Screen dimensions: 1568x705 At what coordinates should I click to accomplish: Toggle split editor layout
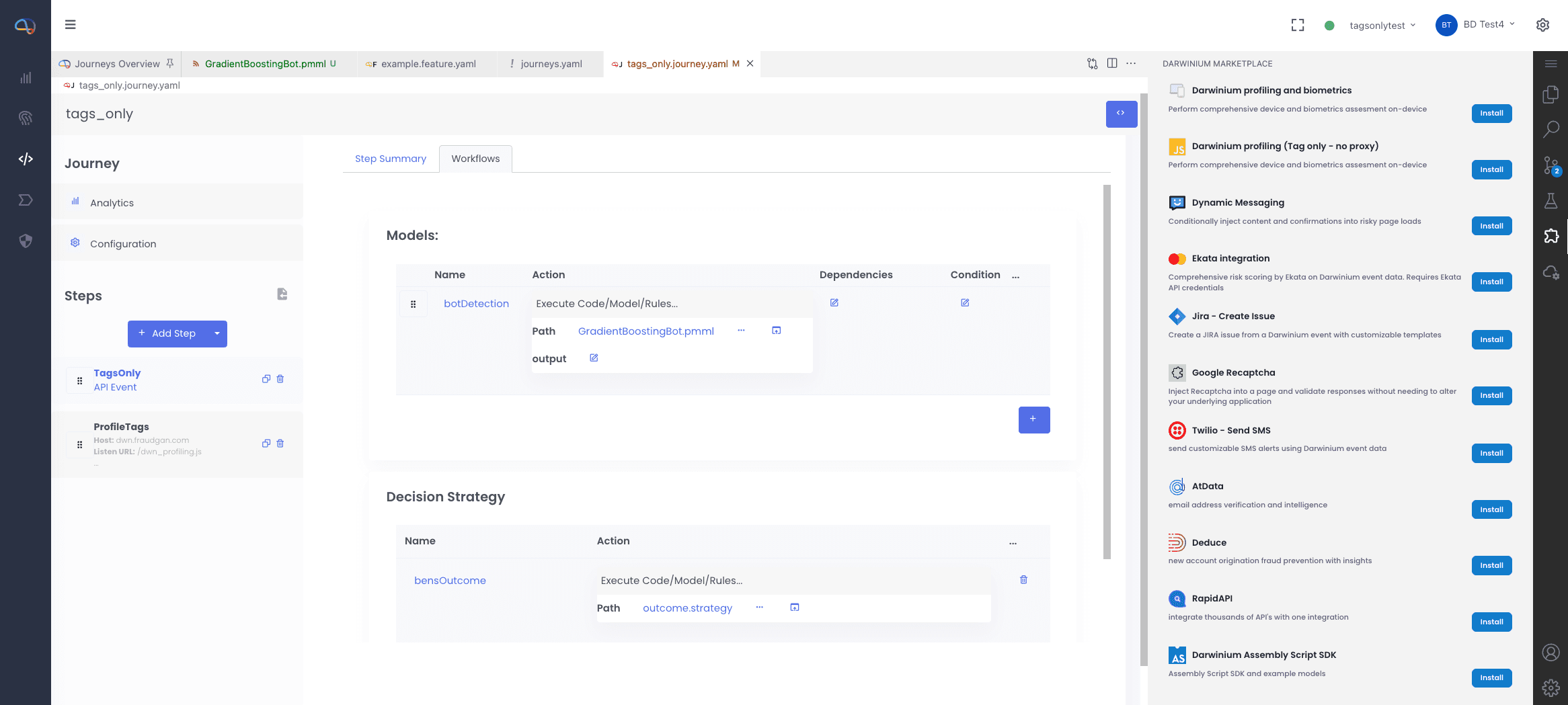pos(1112,63)
